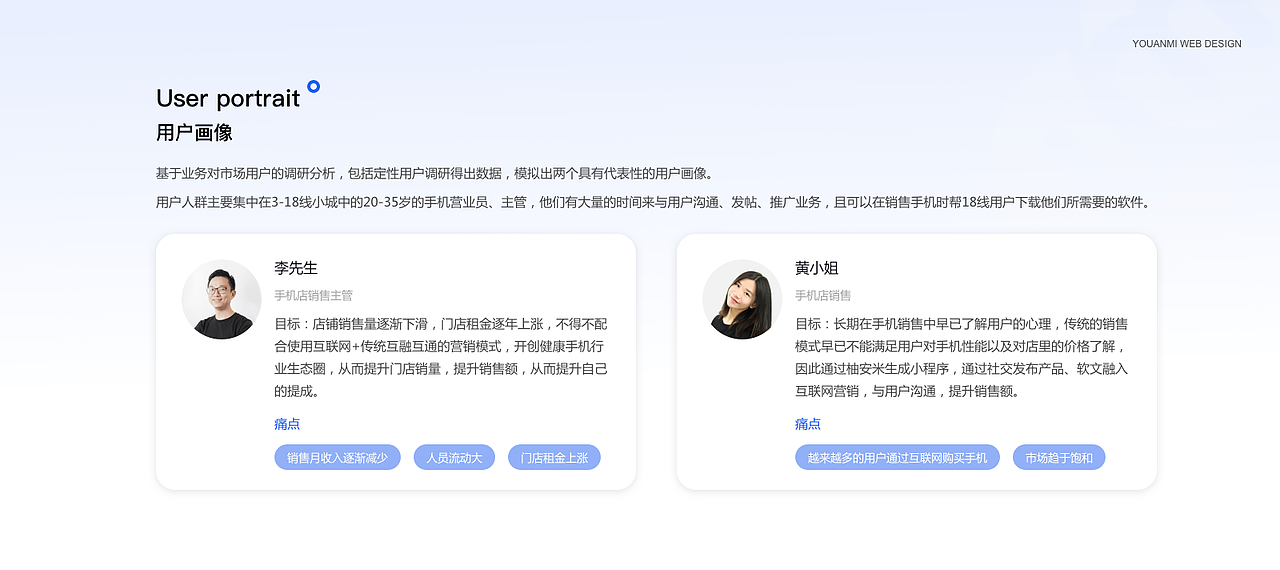Click the goal paragraph in 李先生 card
The width and height of the screenshot is (1280, 570).
point(441,357)
